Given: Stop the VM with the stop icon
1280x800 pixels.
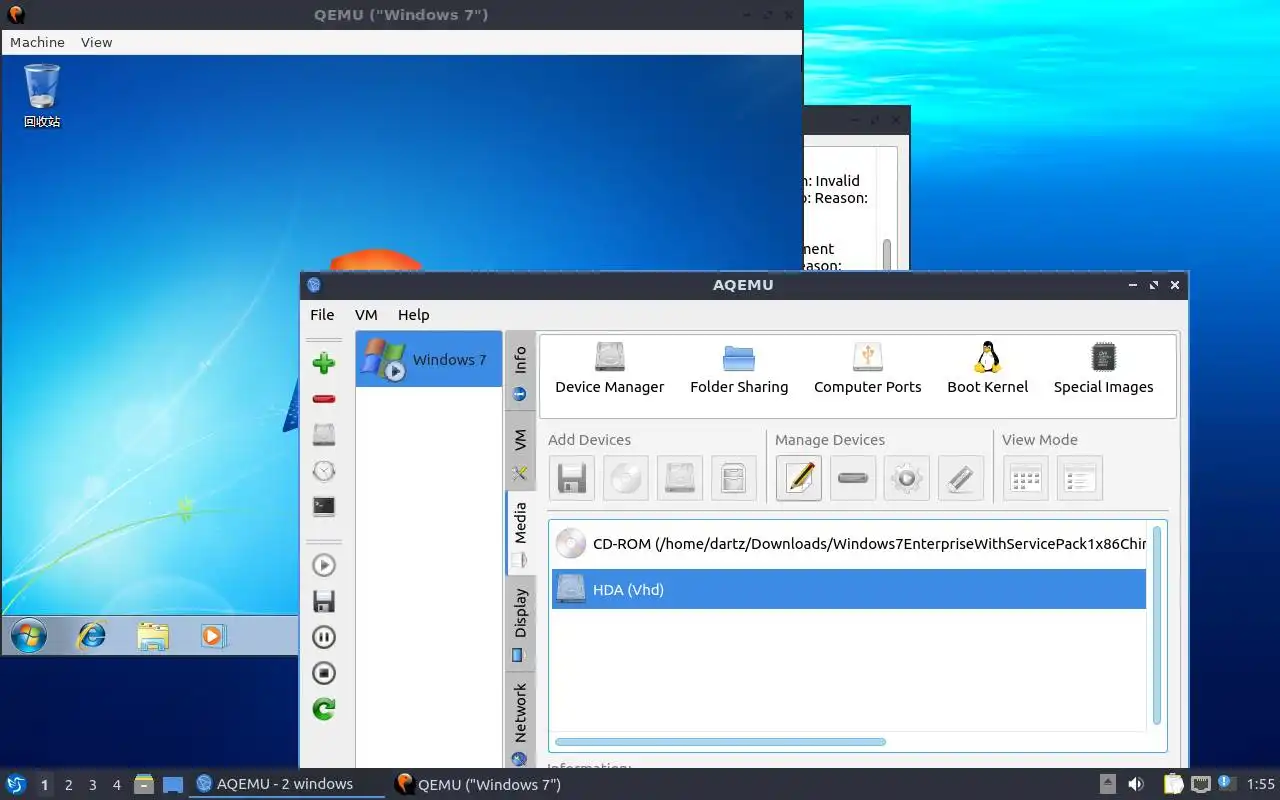Looking at the screenshot, I should click(323, 673).
